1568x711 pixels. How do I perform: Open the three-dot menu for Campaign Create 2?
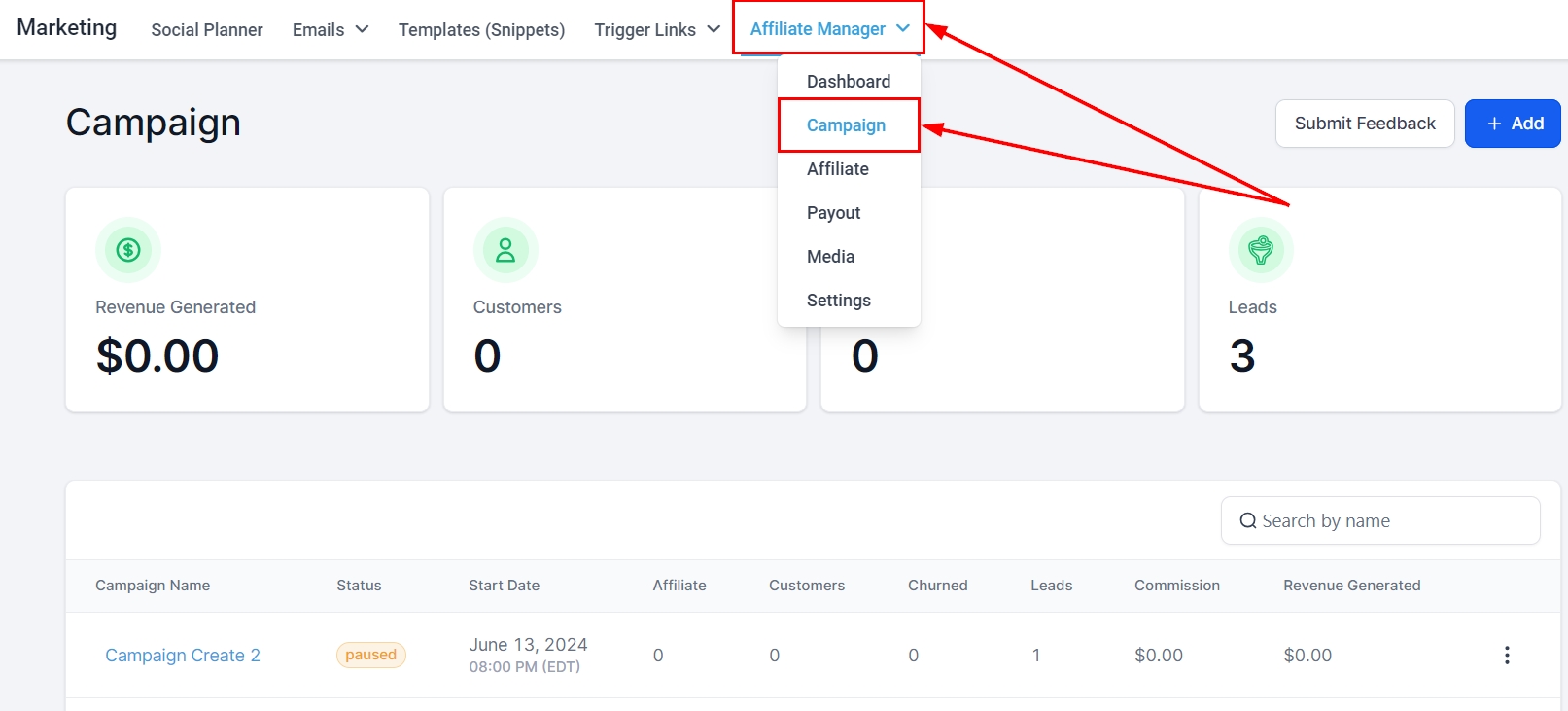click(1507, 656)
